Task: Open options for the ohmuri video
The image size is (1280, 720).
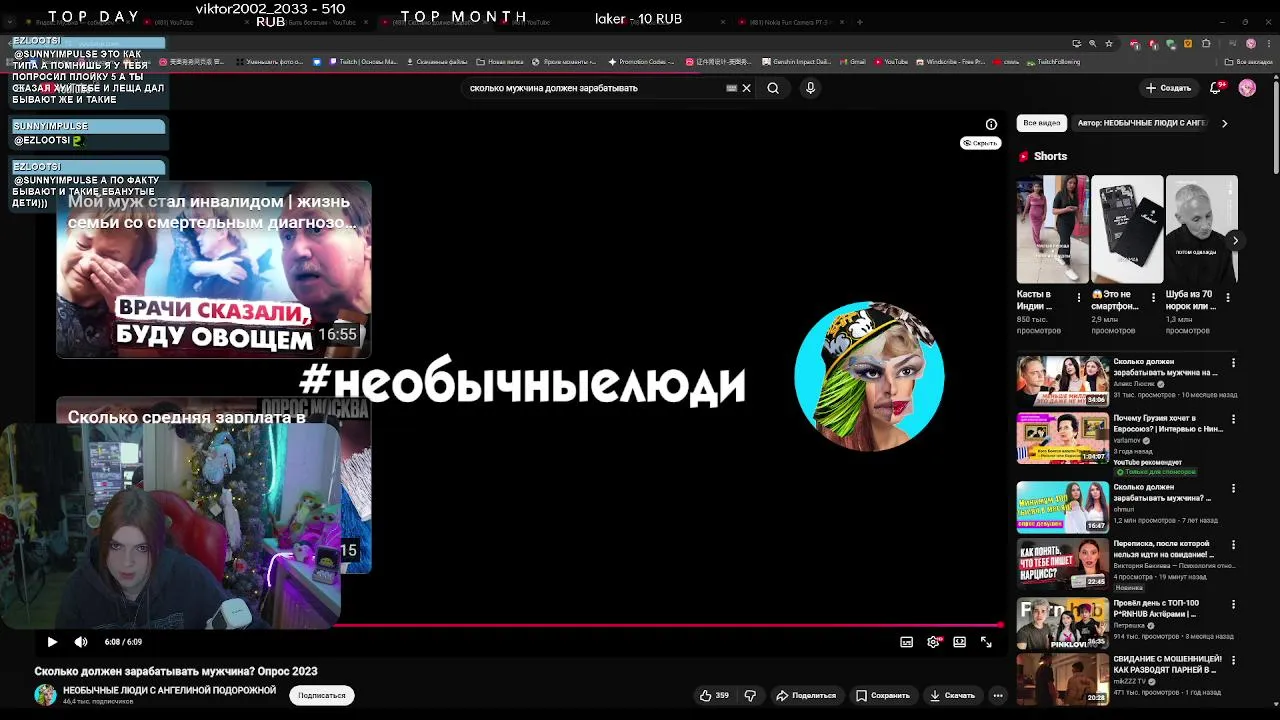Action: (x=1233, y=489)
